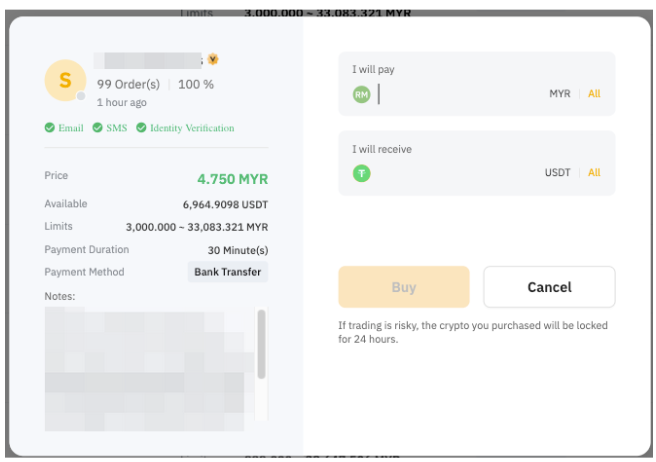The width and height of the screenshot is (656, 462).
Task: Click the green SMS verified checkmark
Action: 97,128
